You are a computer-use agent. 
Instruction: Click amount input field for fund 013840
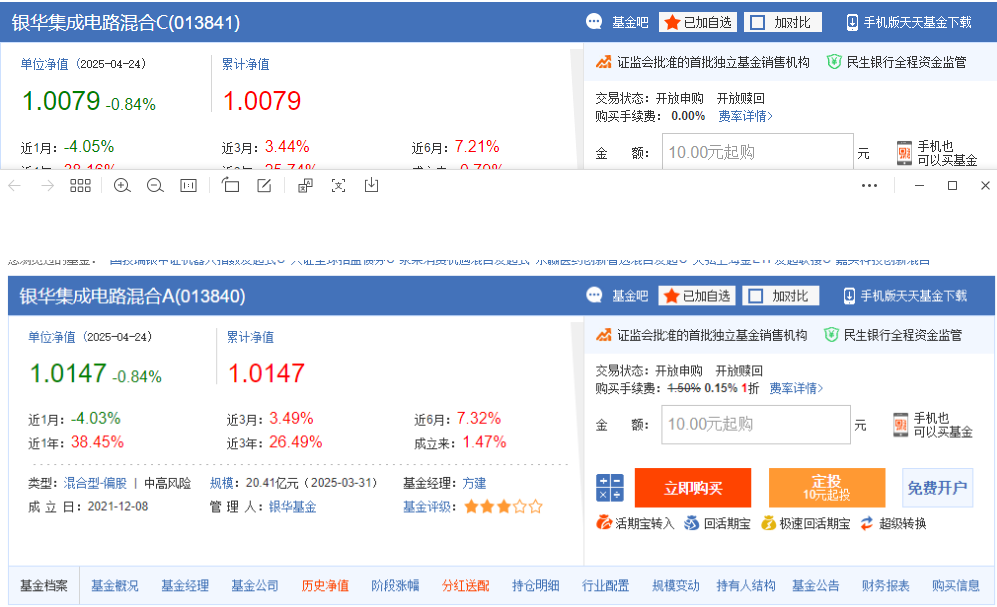pyautogui.click(x=756, y=425)
